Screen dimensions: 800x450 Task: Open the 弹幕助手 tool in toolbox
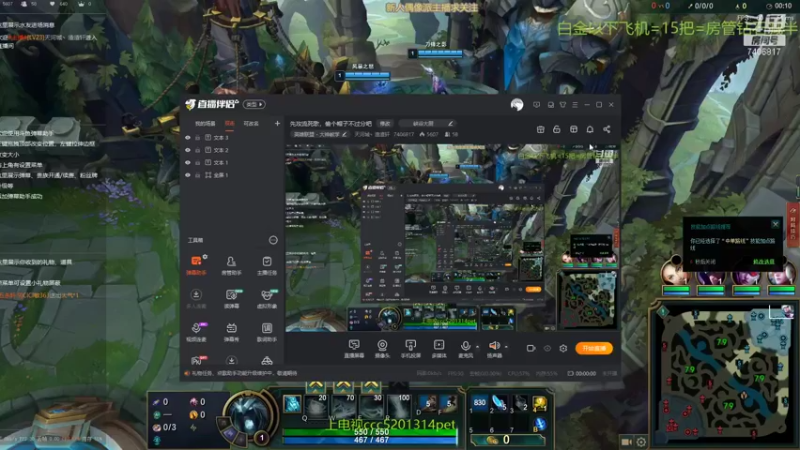[196, 265]
